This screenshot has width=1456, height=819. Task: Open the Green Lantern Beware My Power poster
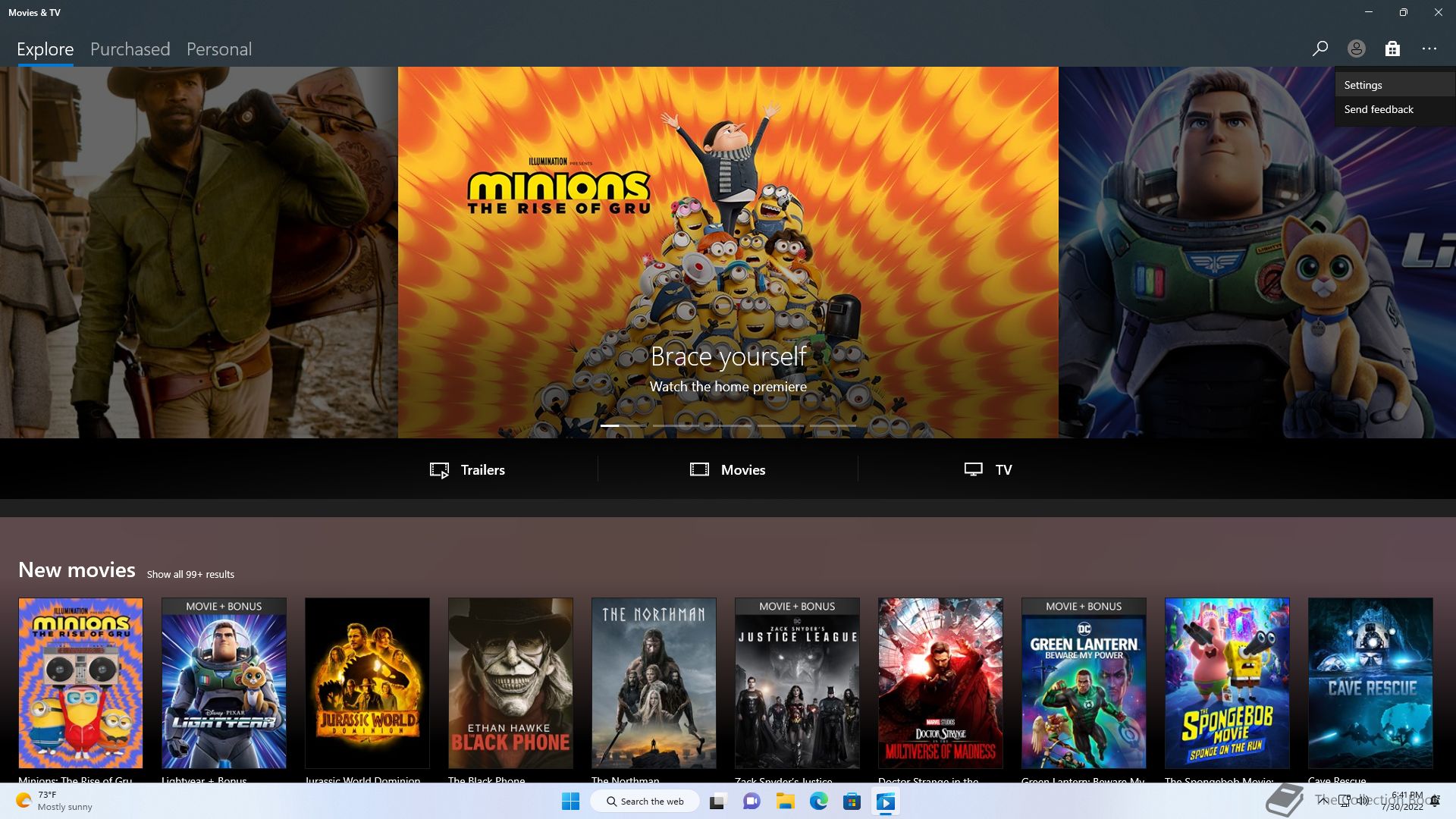(x=1084, y=683)
